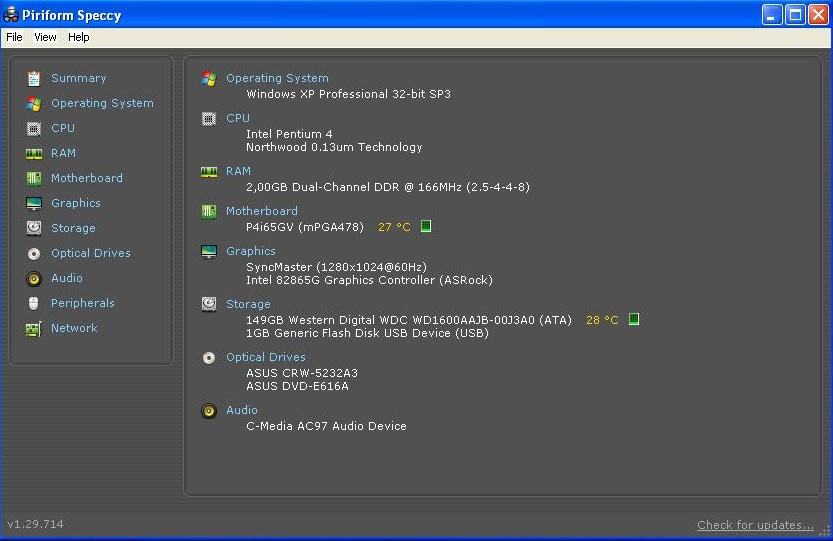
Task: Open Peripherals section in sidebar
Action: point(83,303)
